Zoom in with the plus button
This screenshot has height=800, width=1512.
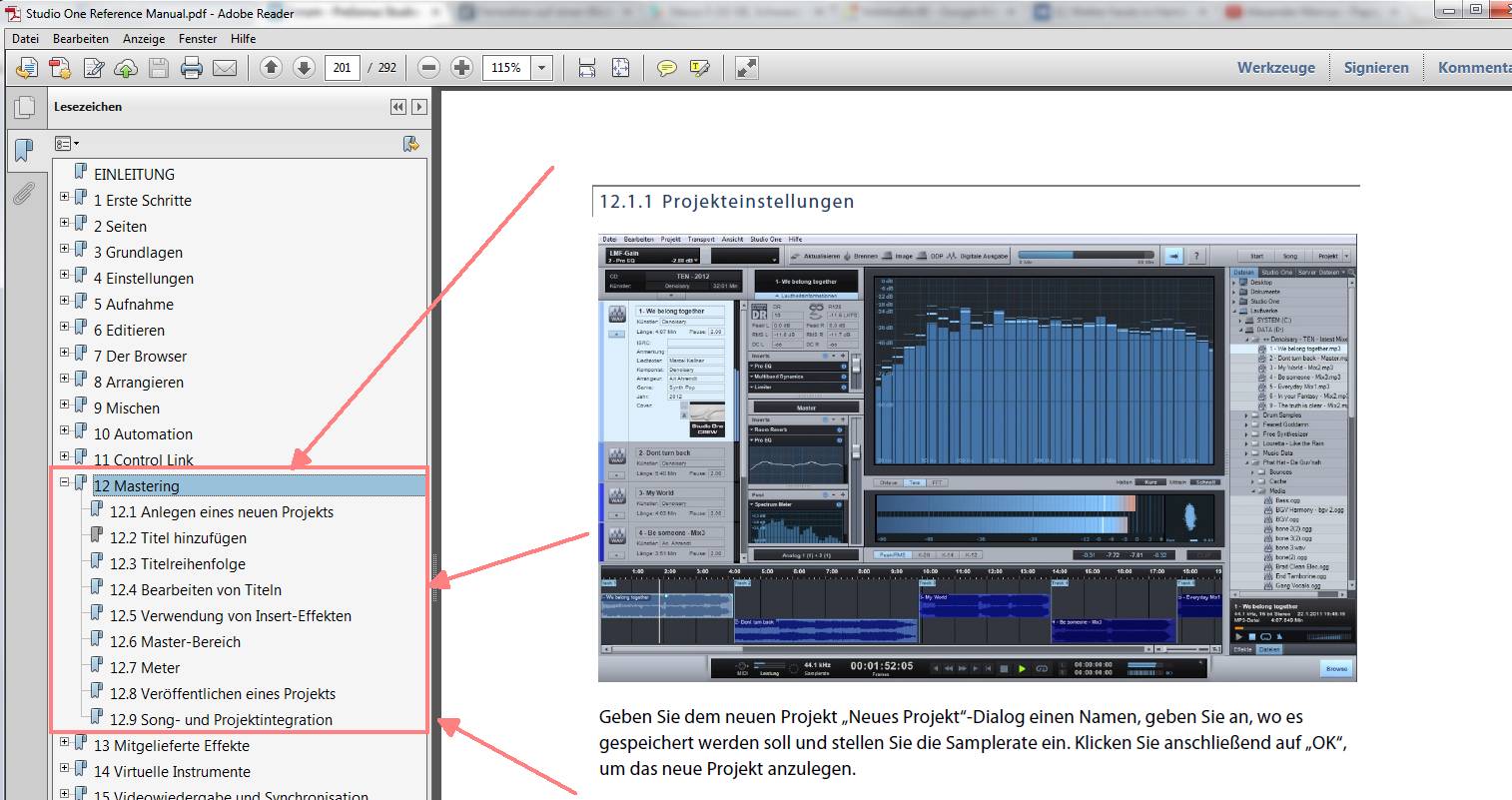pyautogui.click(x=461, y=68)
